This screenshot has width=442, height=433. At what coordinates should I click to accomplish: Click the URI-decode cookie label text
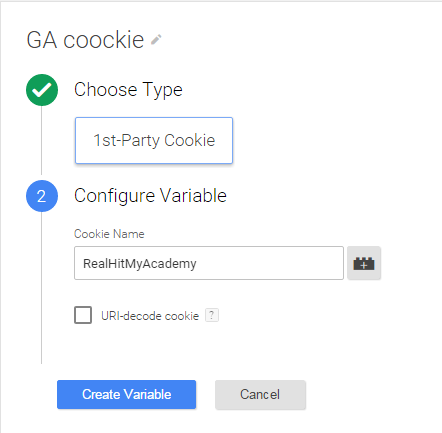click(x=150, y=316)
